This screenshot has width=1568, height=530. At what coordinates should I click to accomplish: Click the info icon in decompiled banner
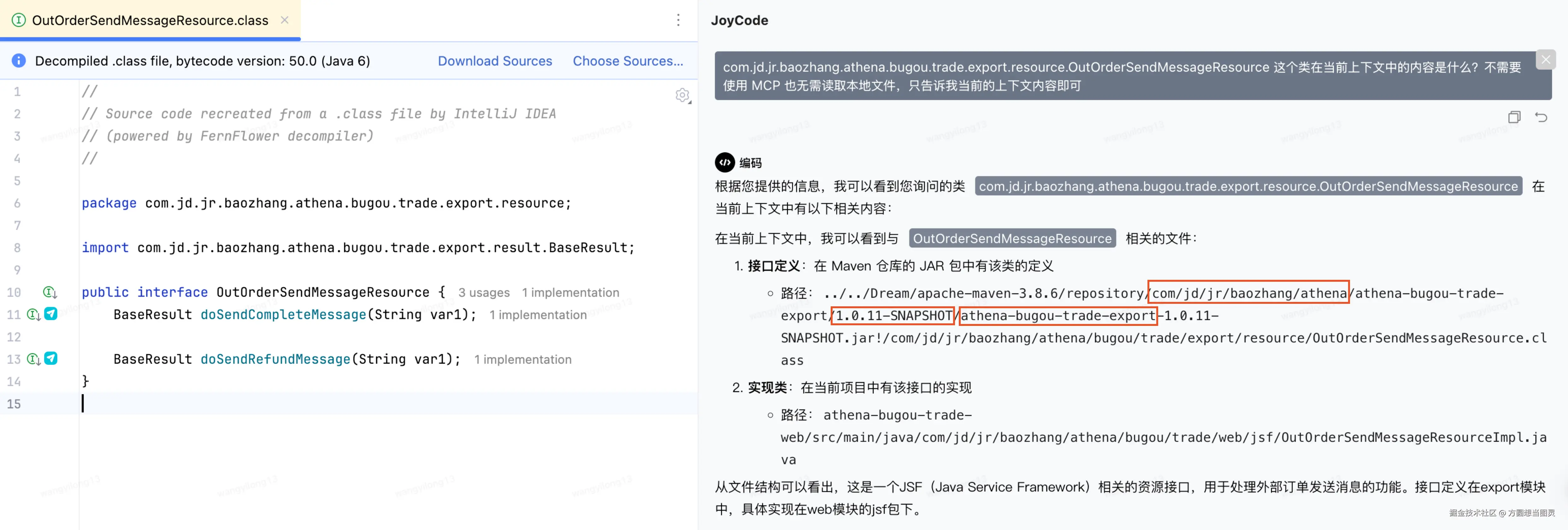pyautogui.click(x=19, y=61)
